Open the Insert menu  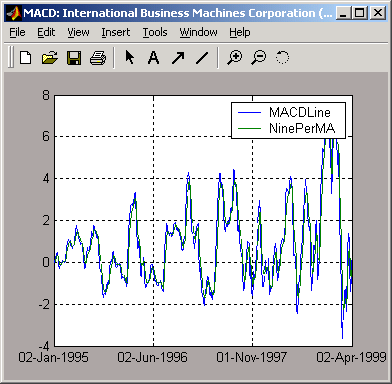[x=116, y=32]
